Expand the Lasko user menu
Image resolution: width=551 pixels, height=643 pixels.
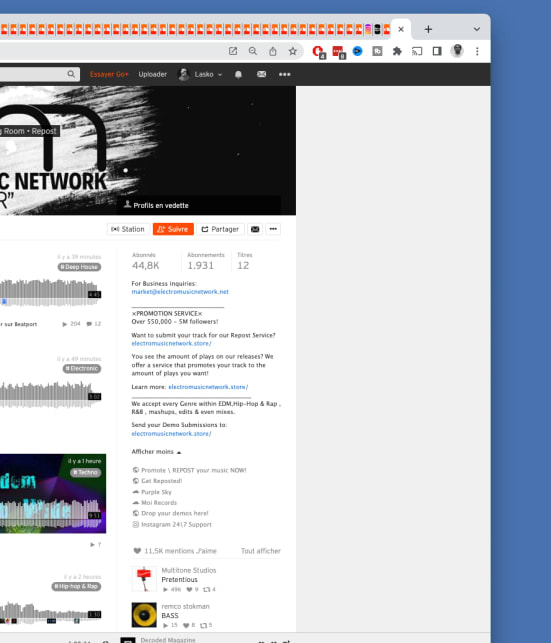click(x=200, y=74)
